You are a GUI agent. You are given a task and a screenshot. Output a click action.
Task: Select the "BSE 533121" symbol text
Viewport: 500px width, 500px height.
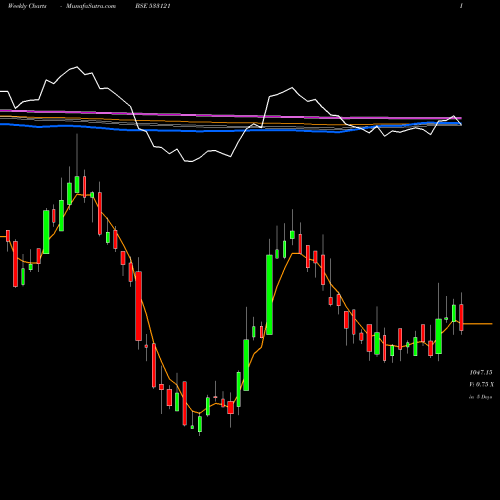(x=153, y=6)
